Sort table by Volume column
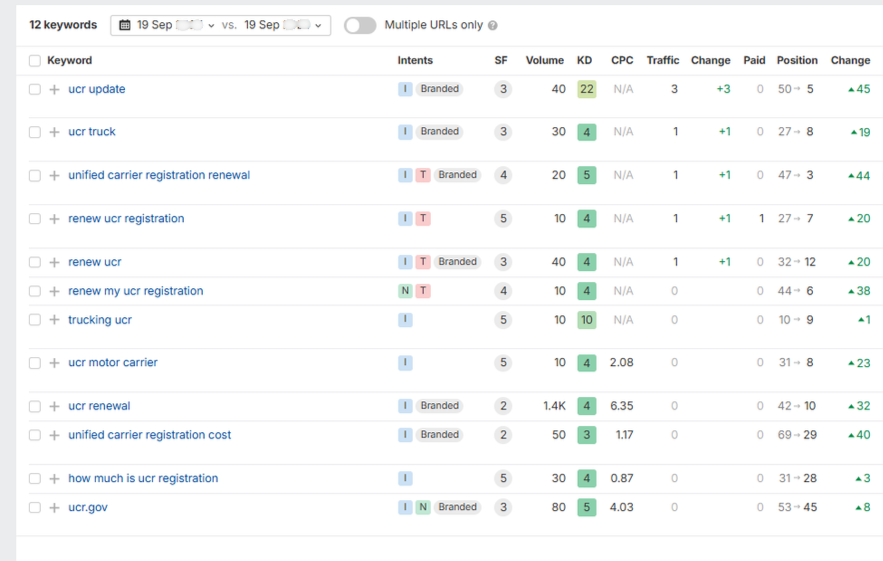 coord(545,60)
